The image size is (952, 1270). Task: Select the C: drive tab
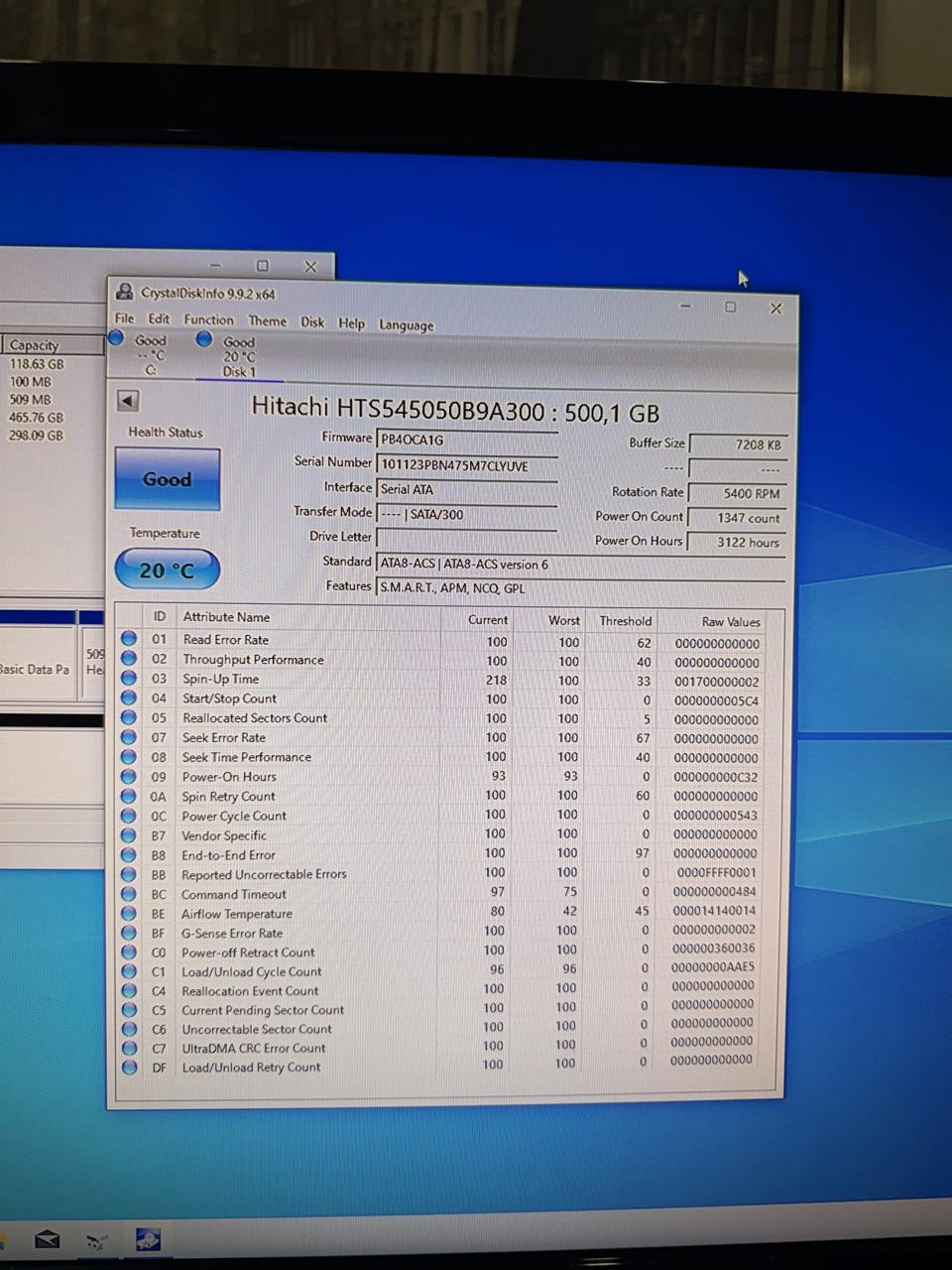pyautogui.click(x=149, y=354)
